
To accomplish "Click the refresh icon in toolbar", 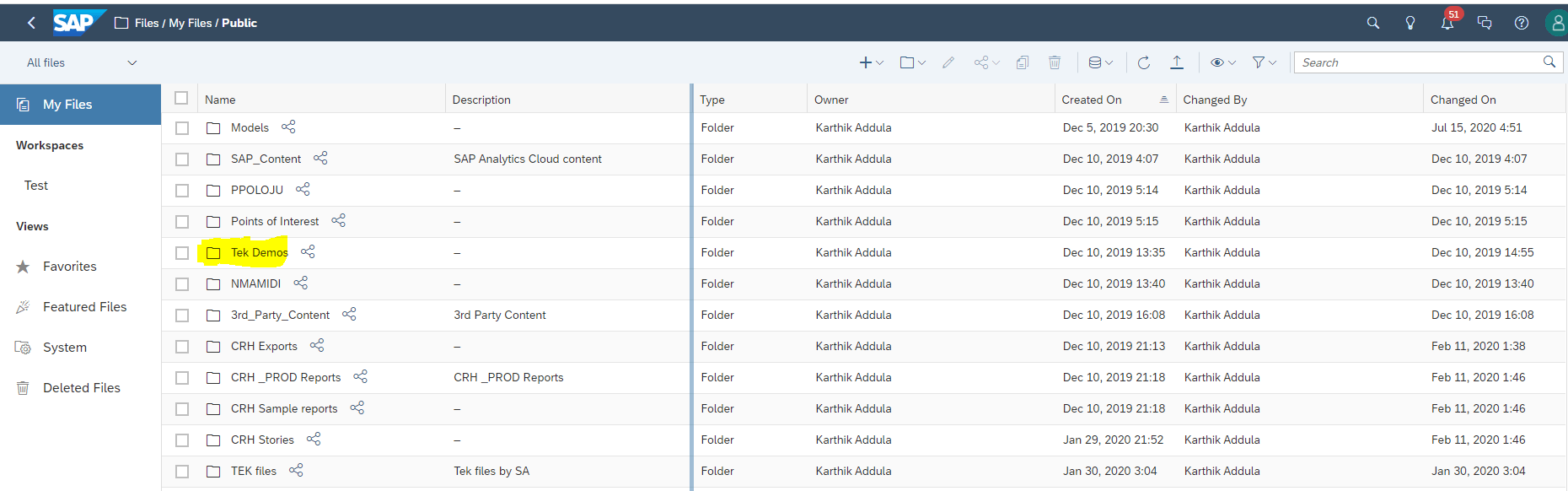I will pyautogui.click(x=1143, y=62).
